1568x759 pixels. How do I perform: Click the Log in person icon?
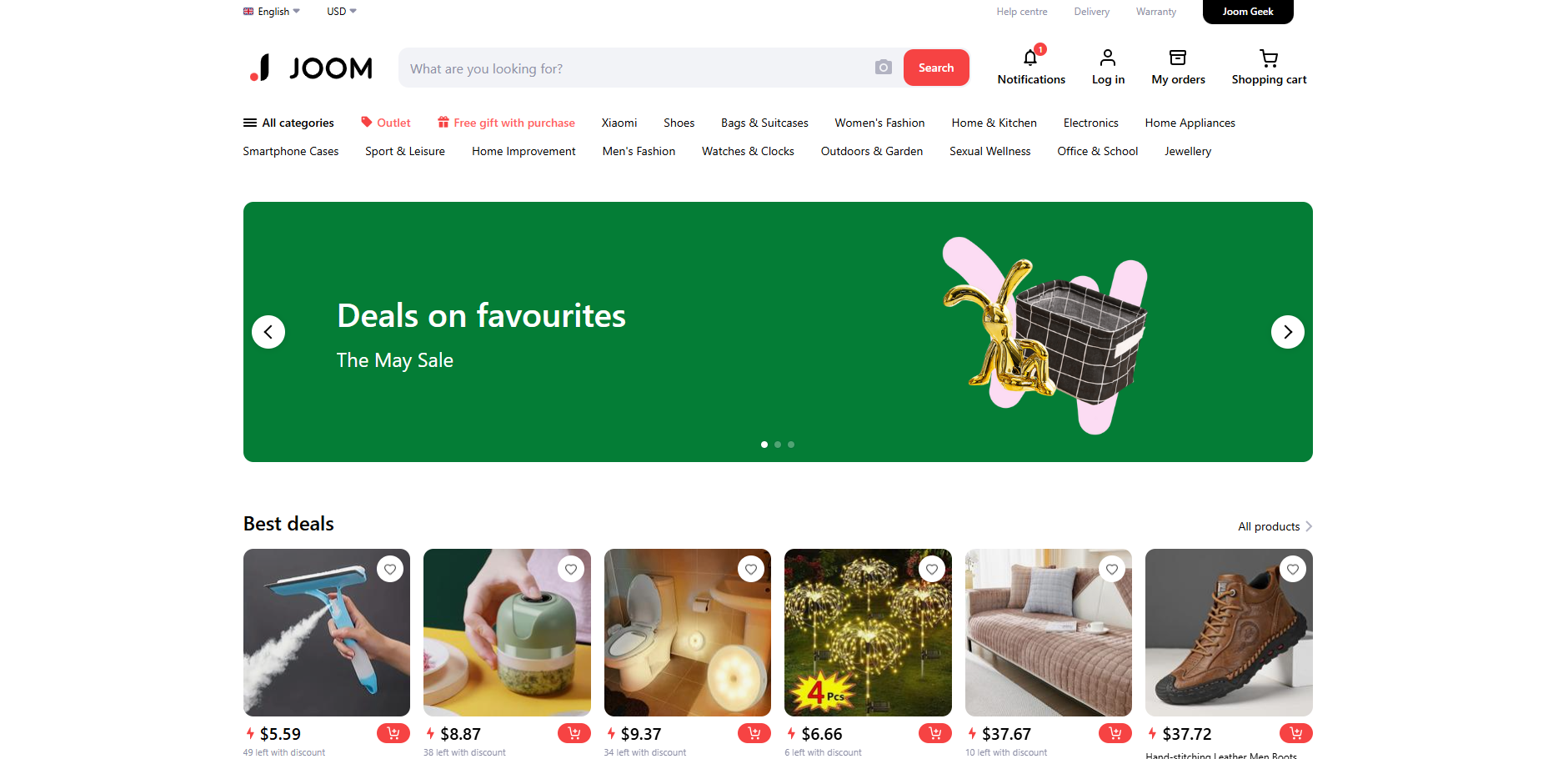point(1108,58)
